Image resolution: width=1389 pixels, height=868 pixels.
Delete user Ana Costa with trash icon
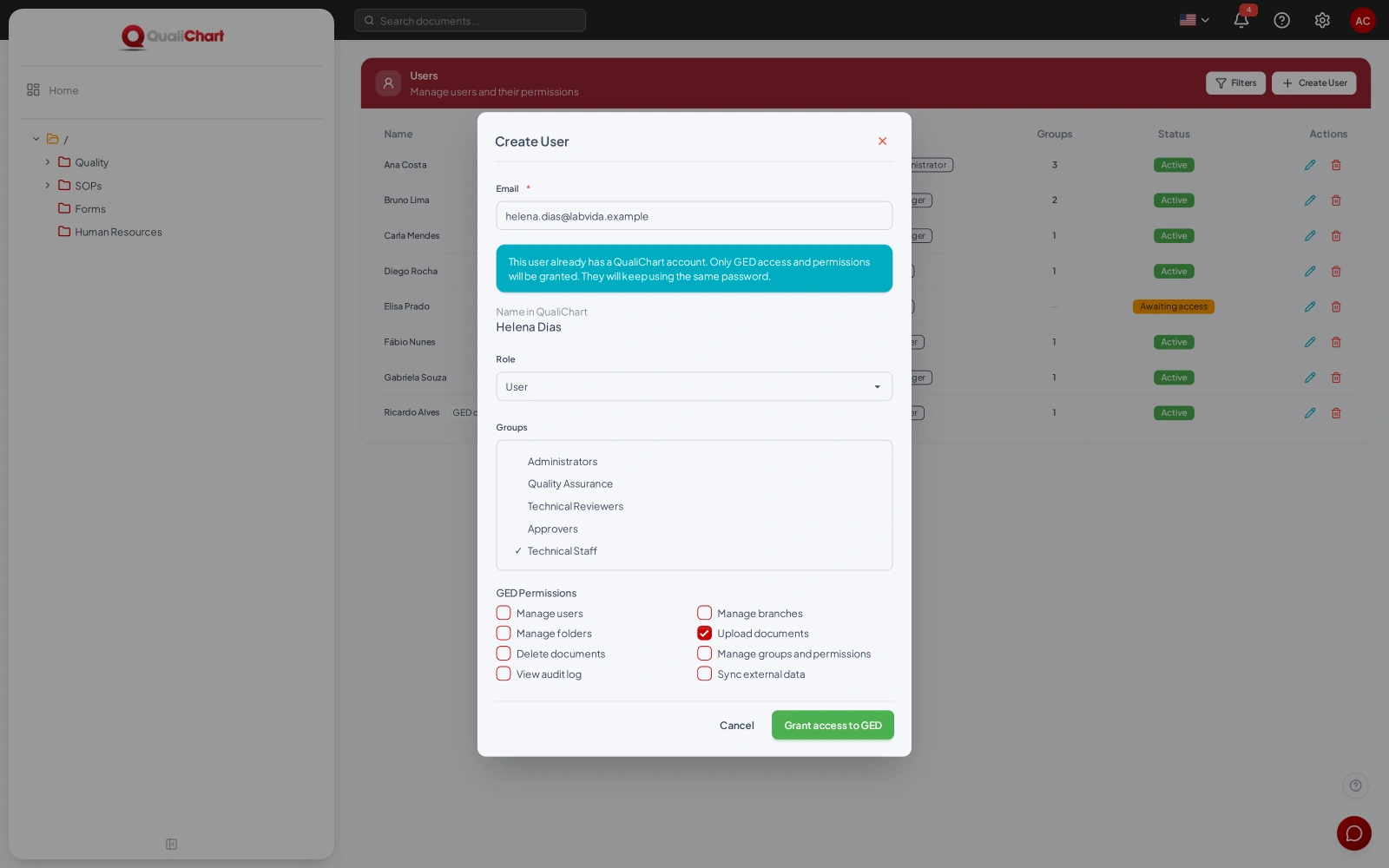coord(1336,165)
